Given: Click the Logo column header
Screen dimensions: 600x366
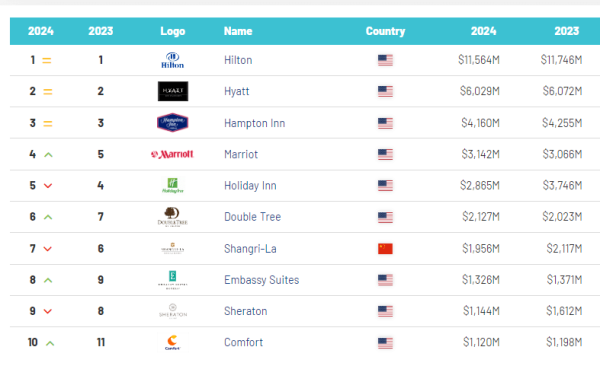Looking at the screenshot, I should click(173, 31).
